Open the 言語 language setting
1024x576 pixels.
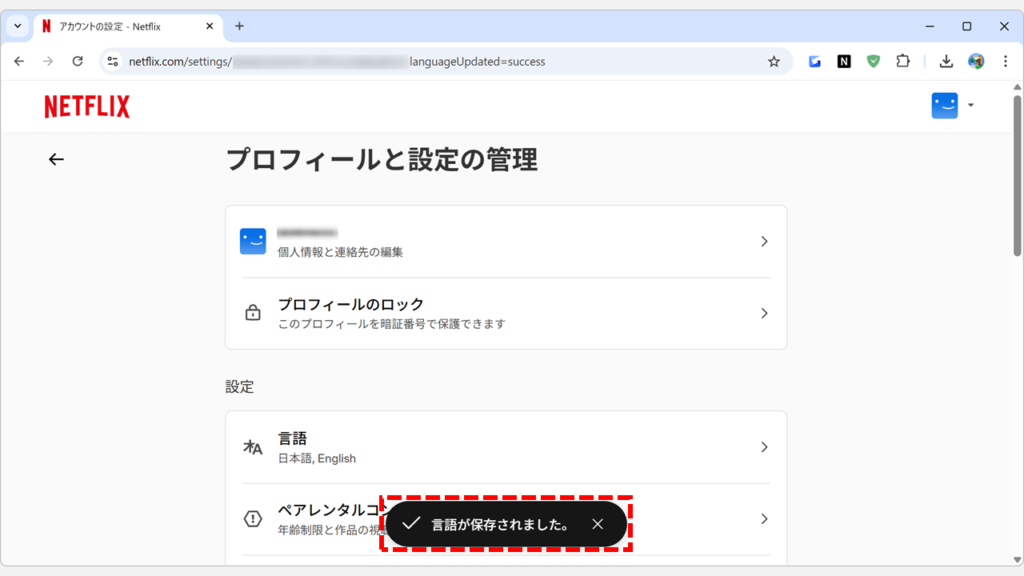click(x=506, y=447)
